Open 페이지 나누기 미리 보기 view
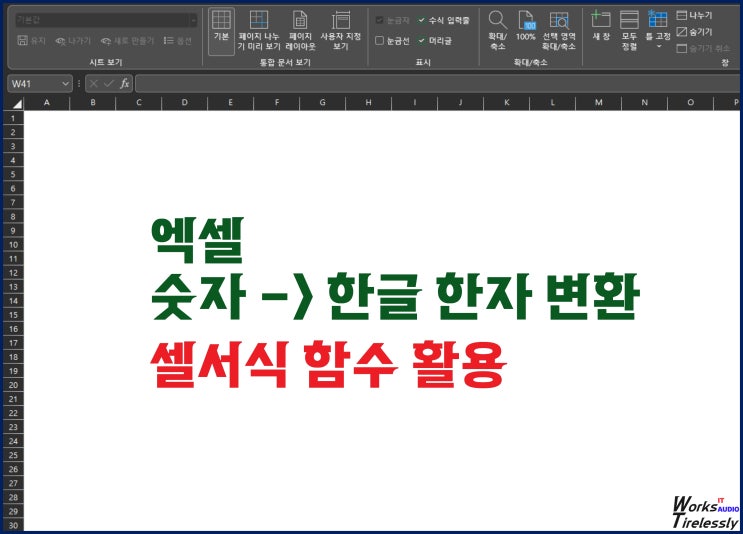 click(x=259, y=31)
